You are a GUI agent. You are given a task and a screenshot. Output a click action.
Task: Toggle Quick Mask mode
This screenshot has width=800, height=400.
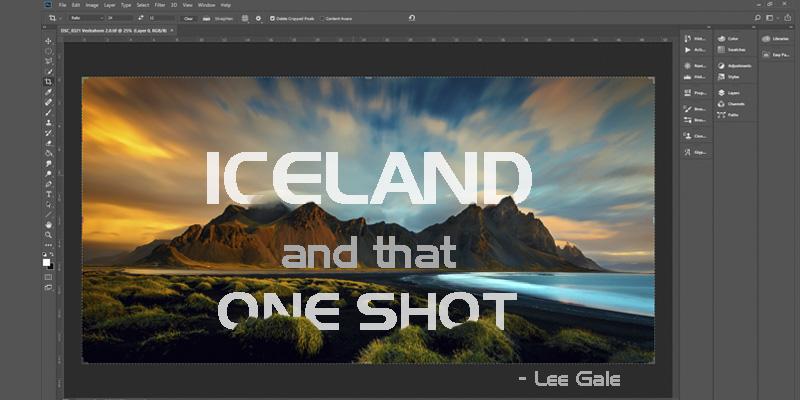coord(48,277)
